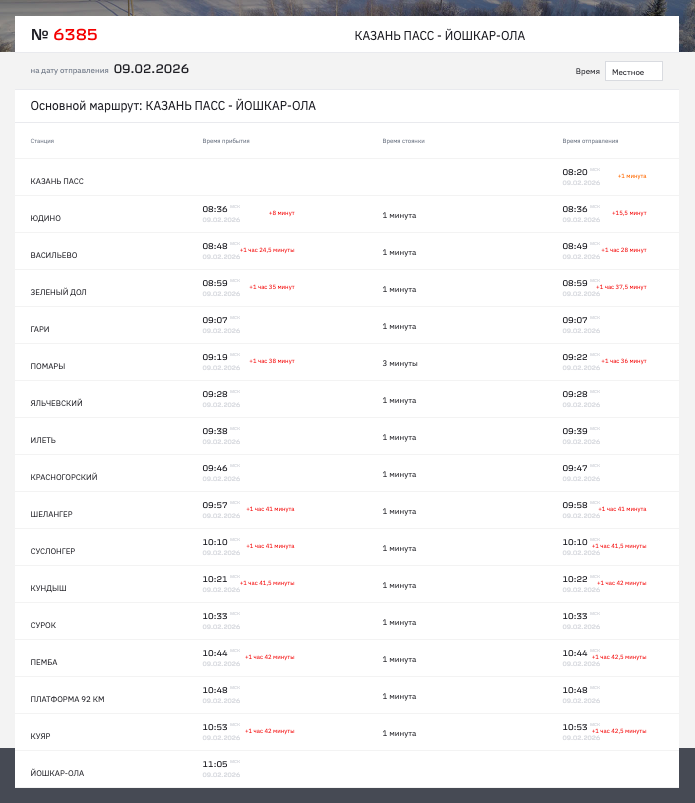Click the ЮДИНО station name
Viewport: 695px width, 803px height.
tap(46, 218)
